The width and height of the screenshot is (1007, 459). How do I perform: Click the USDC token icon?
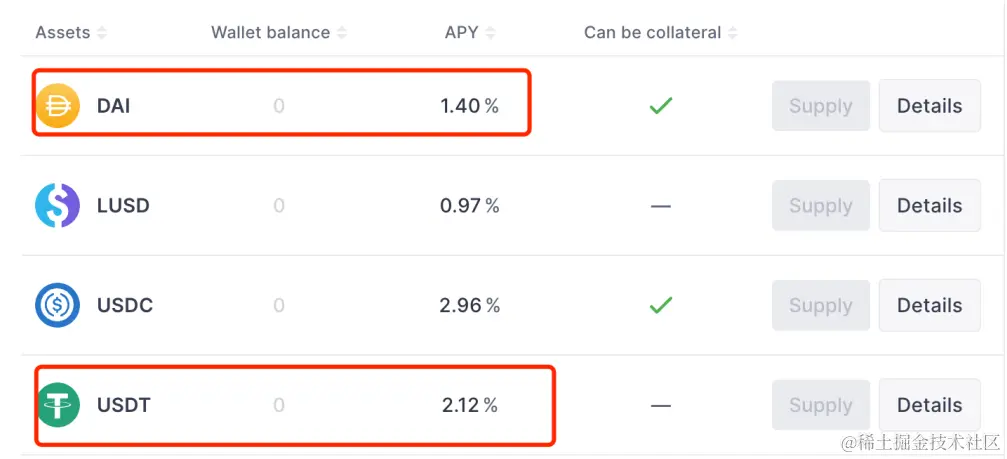tap(57, 305)
